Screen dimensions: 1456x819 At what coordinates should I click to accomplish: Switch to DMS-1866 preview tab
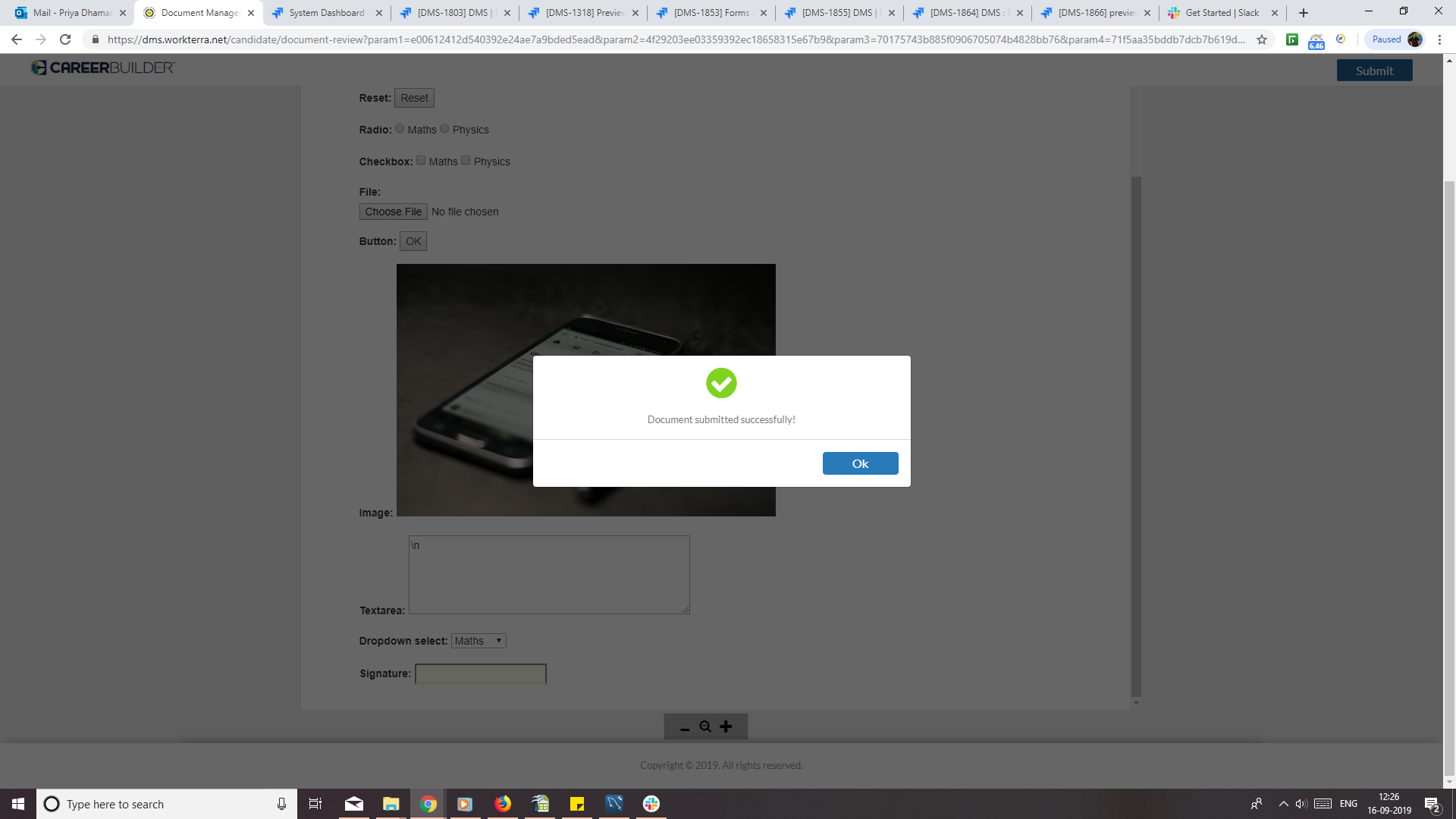[x=1096, y=13]
